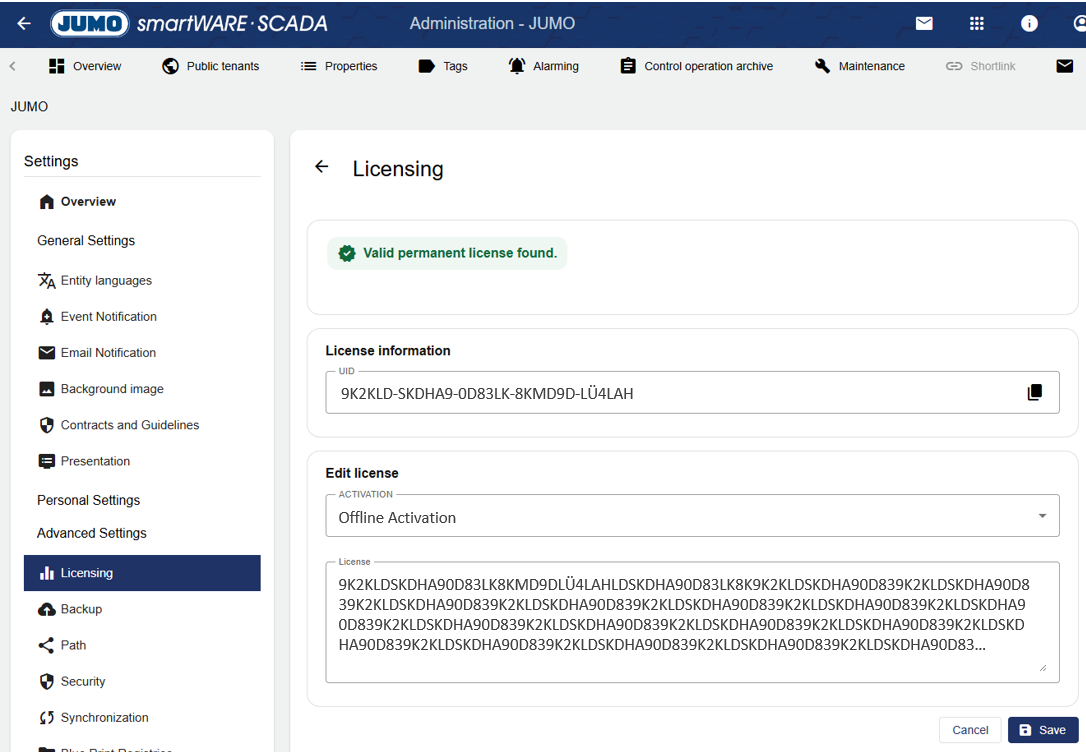Click Personal Settings heading
The height and width of the screenshot is (752, 1086).
click(89, 500)
